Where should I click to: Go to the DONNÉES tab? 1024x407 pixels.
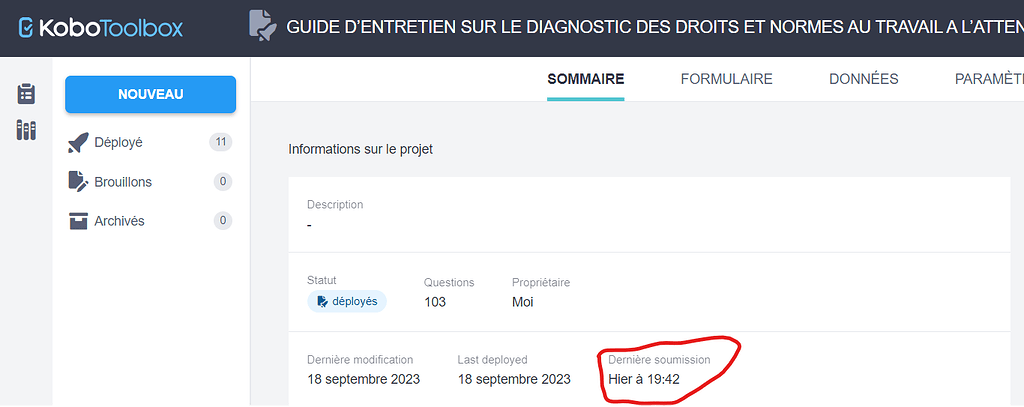[x=863, y=79]
